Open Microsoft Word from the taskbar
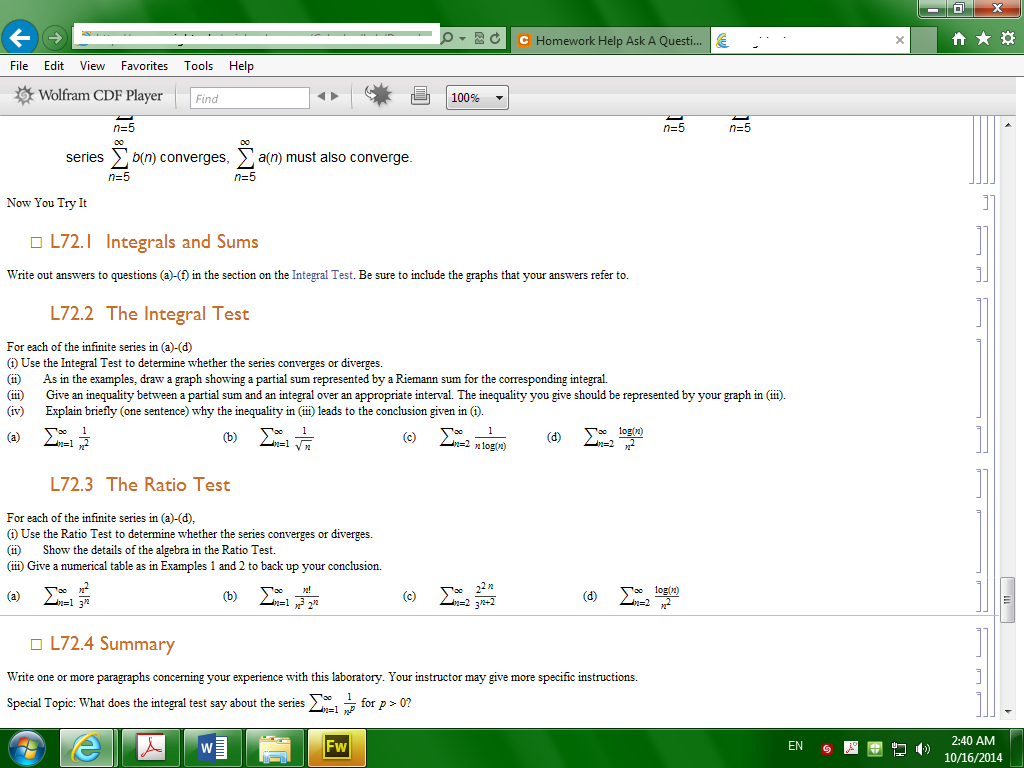 point(212,747)
